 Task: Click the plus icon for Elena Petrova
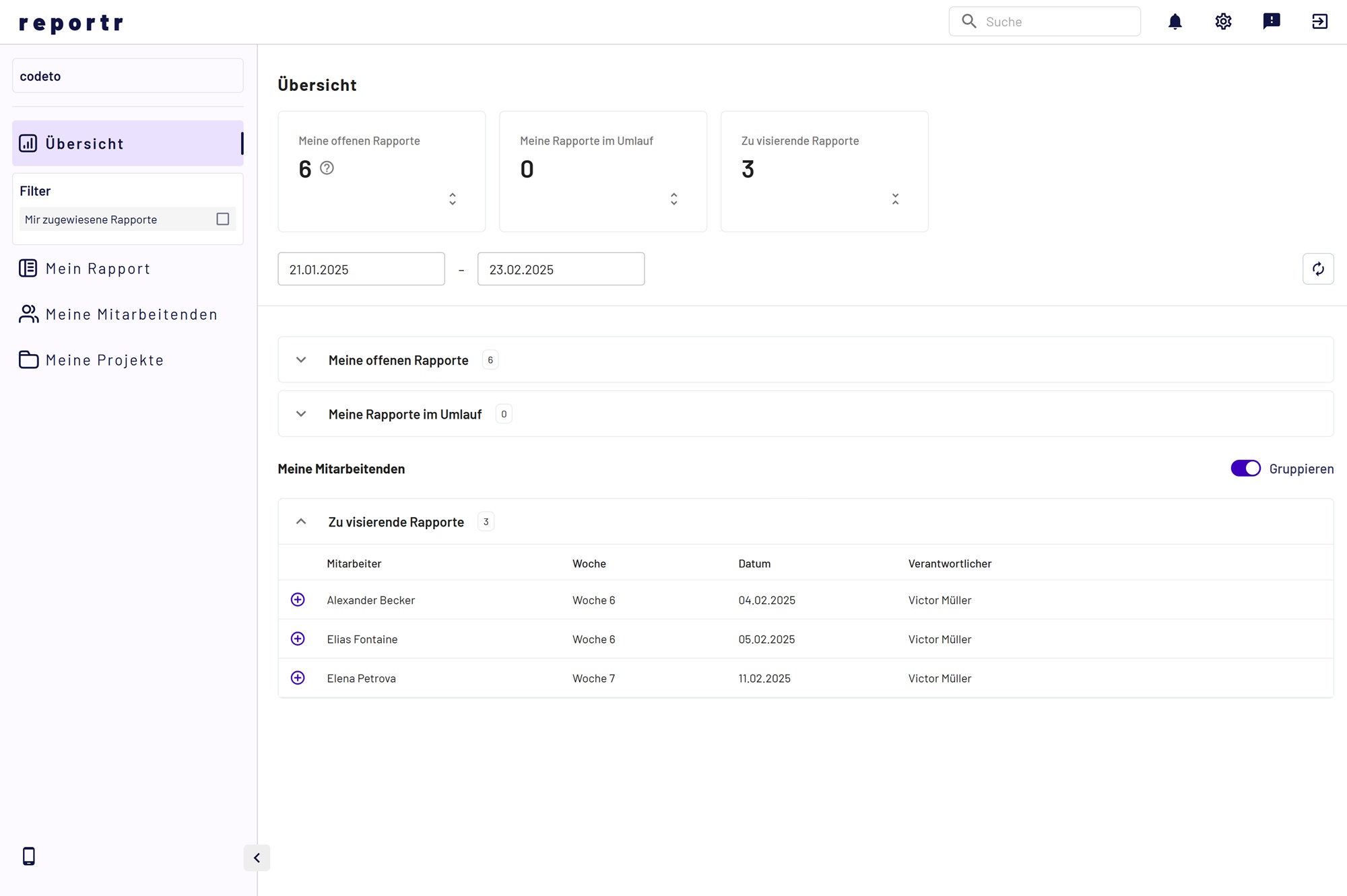(298, 678)
